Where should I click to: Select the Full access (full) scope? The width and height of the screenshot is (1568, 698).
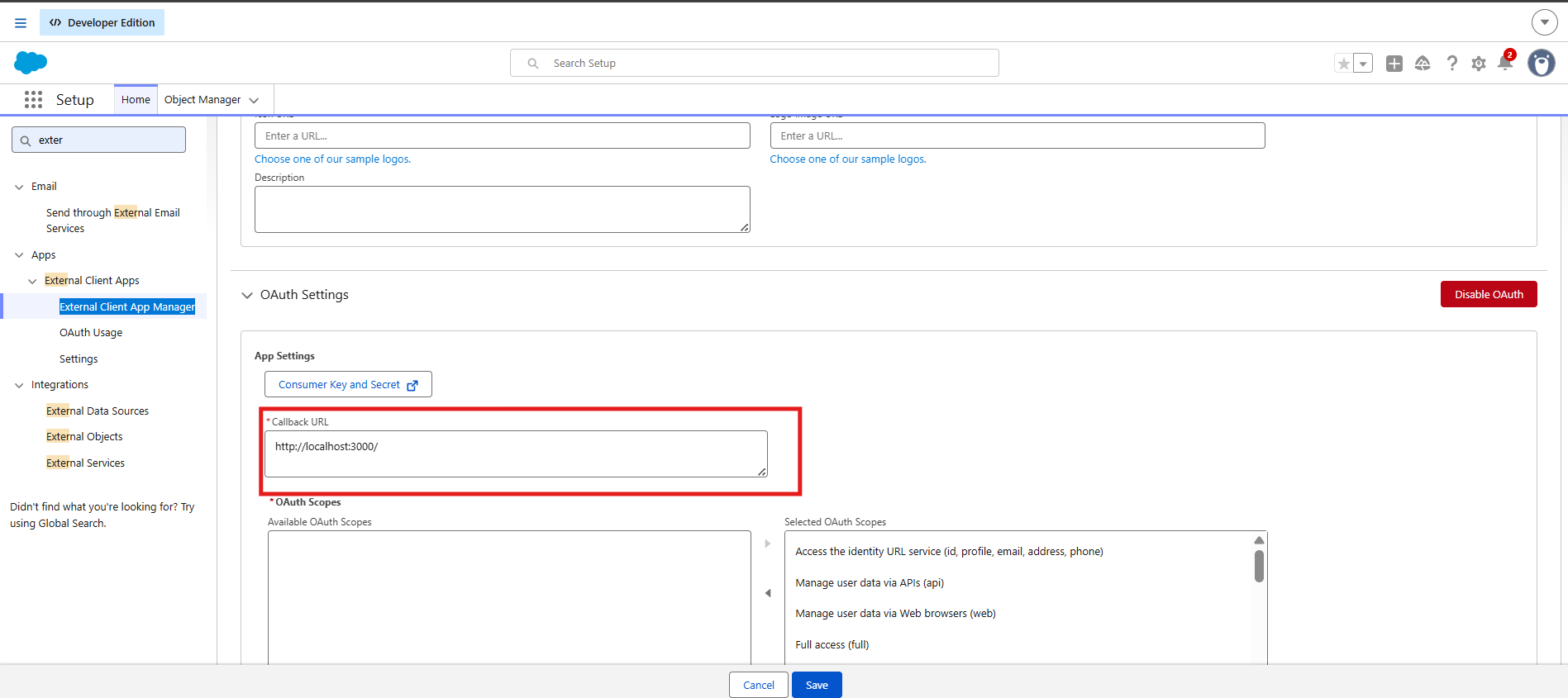(832, 645)
